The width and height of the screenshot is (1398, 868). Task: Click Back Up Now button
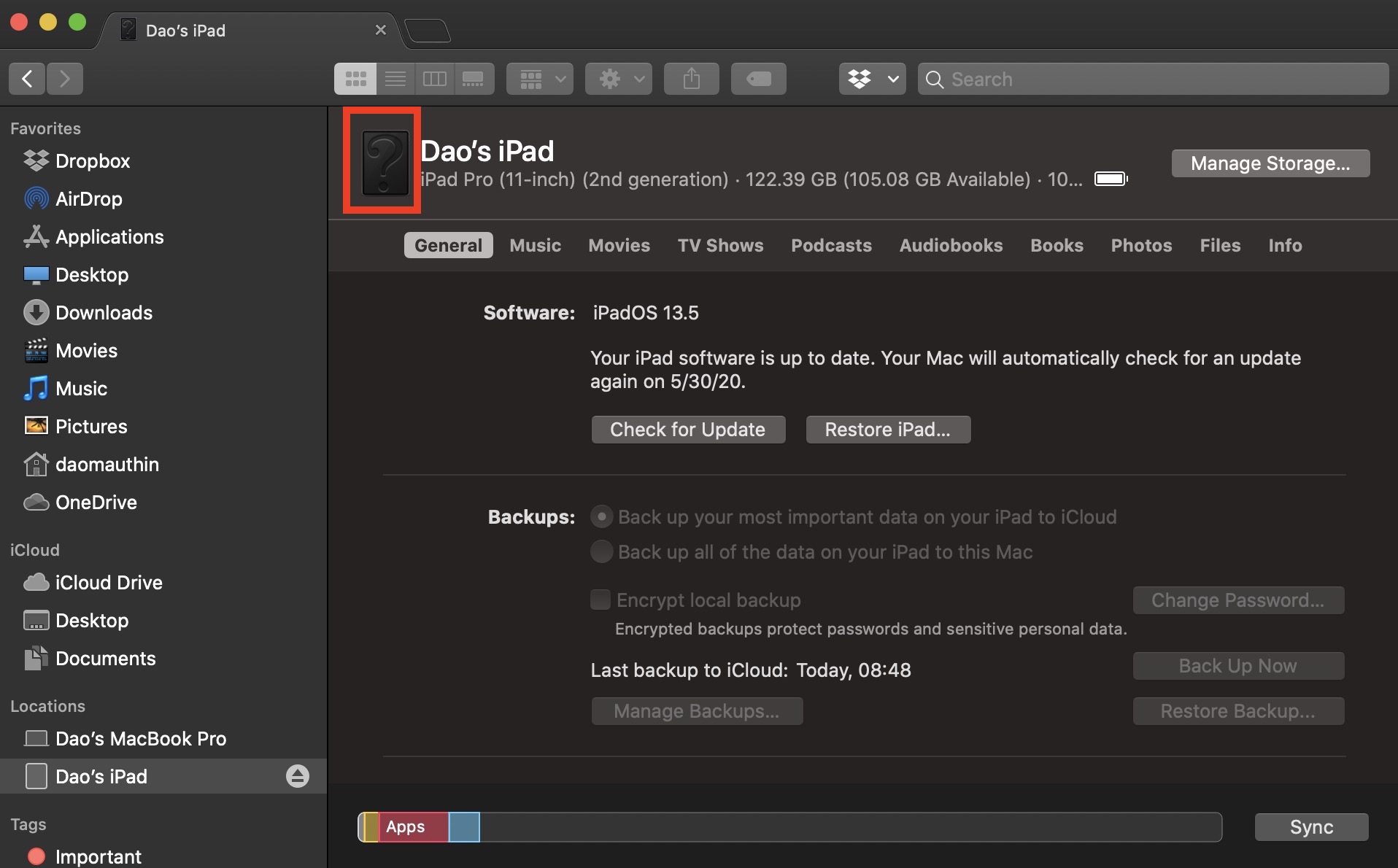click(x=1238, y=666)
